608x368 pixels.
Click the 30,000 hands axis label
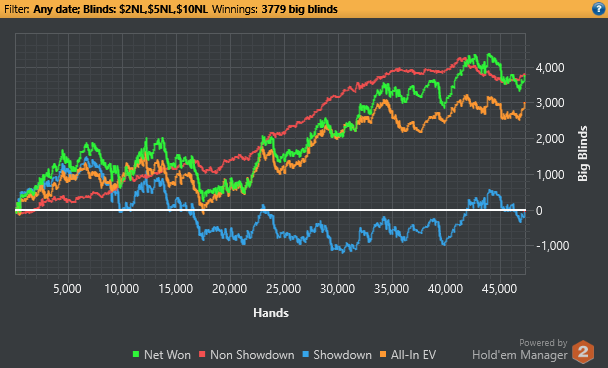337,289
